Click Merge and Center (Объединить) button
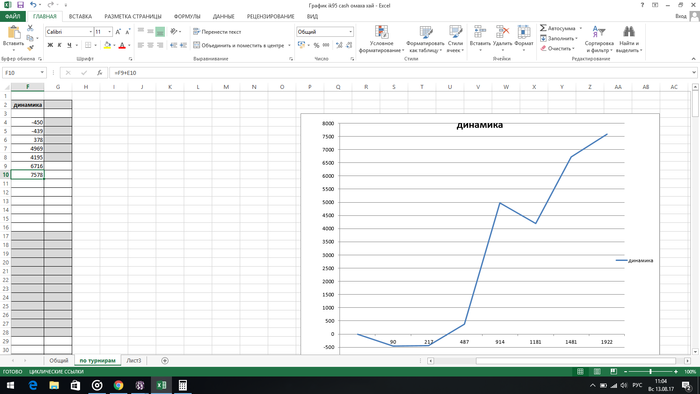Screen dimensions: 700x394 coord(239,45)
